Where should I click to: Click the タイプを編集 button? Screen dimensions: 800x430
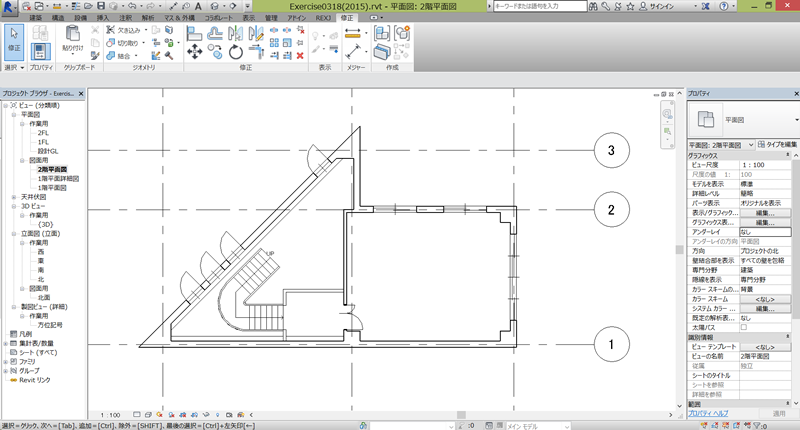[778, 144]
